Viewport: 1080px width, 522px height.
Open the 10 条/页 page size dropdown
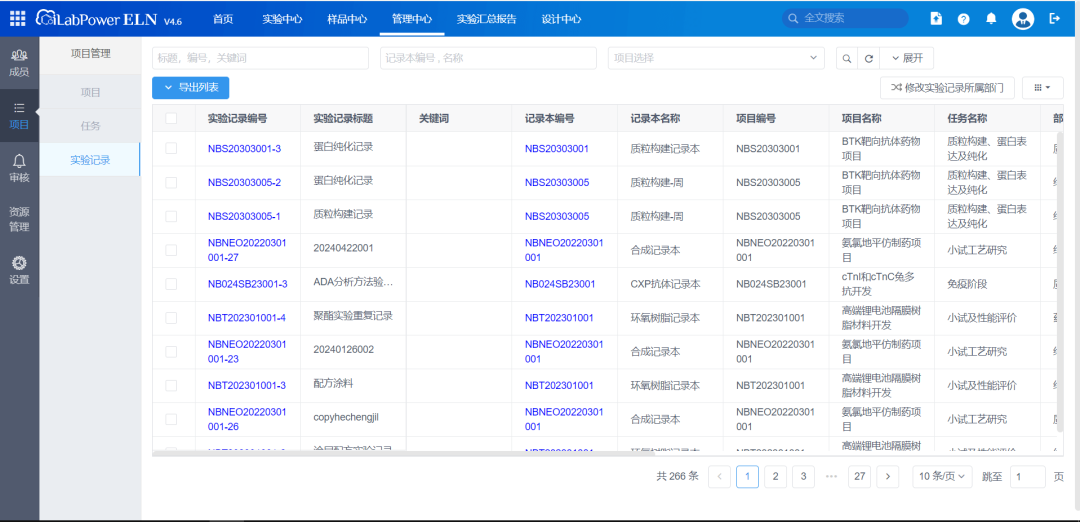point(942,476)
